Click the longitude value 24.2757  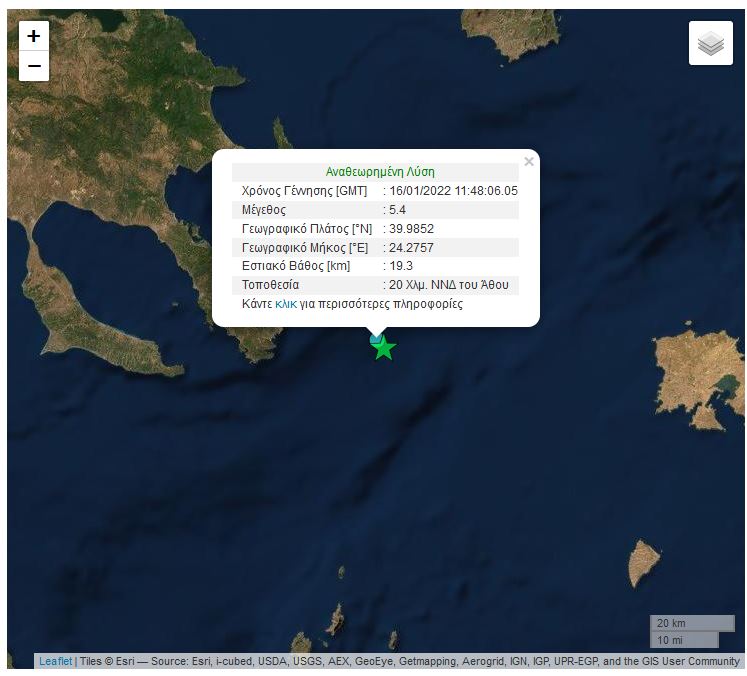(411, 247)
